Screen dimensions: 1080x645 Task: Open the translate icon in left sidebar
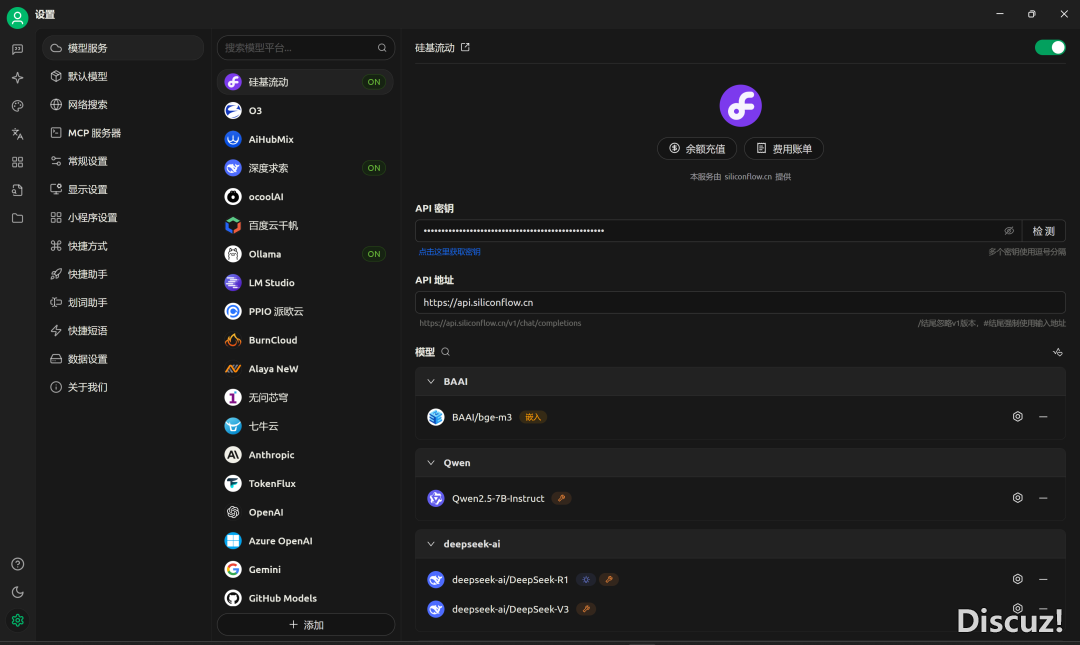[17, 134]
